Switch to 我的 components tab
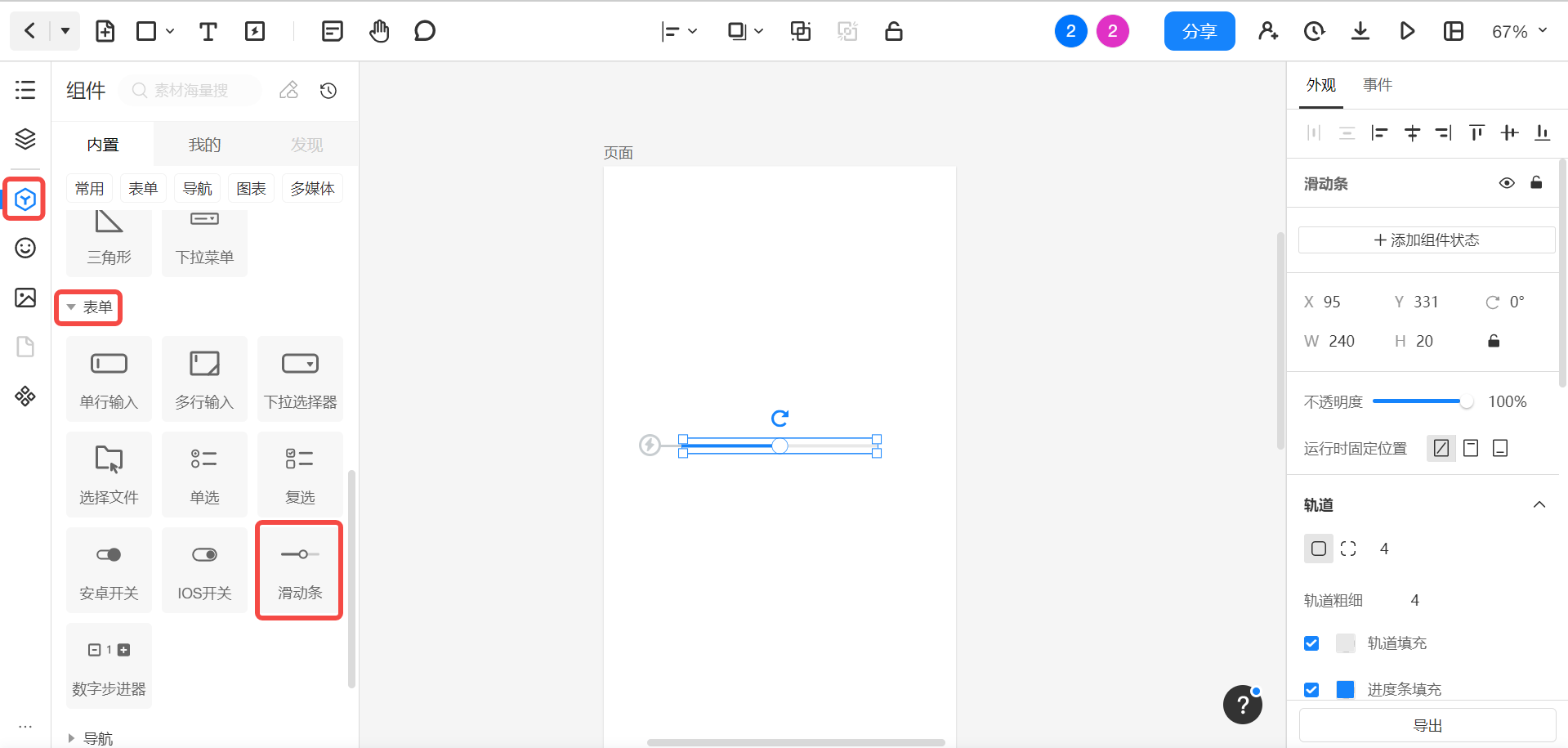 click(x=204, y=145)
